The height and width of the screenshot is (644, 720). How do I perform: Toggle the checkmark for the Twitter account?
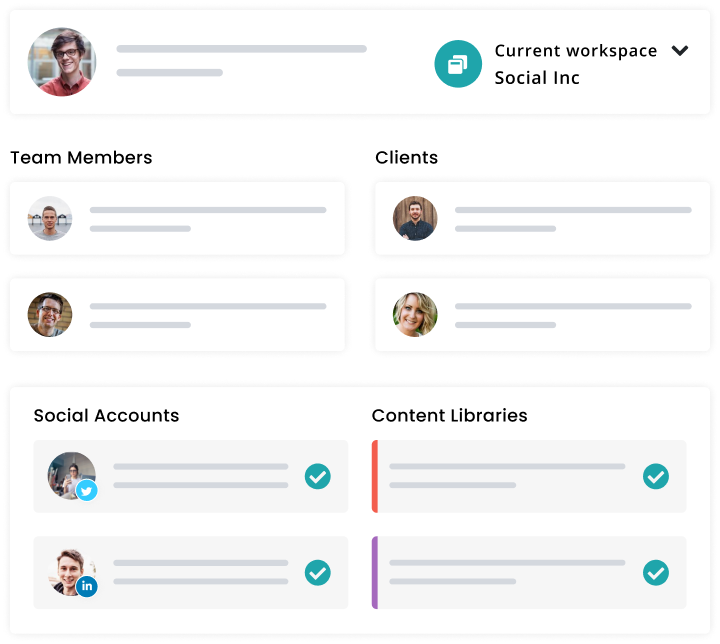317,476
